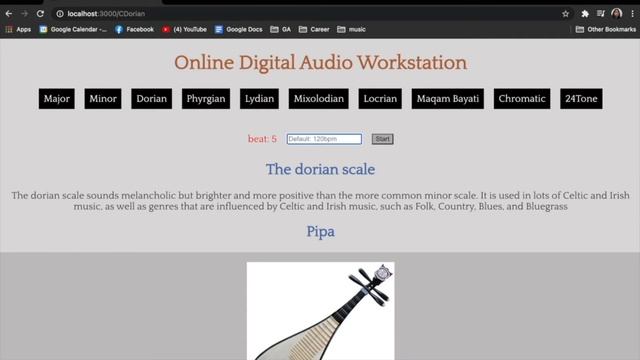Click the site info icon in address bar
This screenshot has width=640, height=360.
tap(60, 13)
